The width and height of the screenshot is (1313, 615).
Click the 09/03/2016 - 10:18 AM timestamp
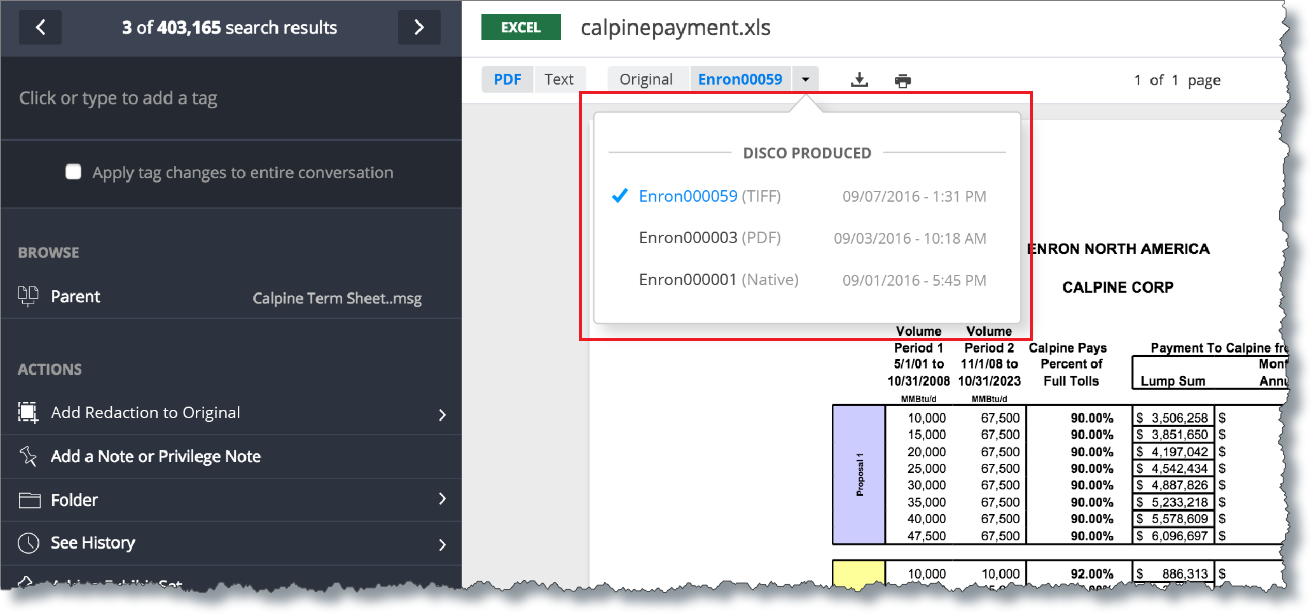(911, 238)
